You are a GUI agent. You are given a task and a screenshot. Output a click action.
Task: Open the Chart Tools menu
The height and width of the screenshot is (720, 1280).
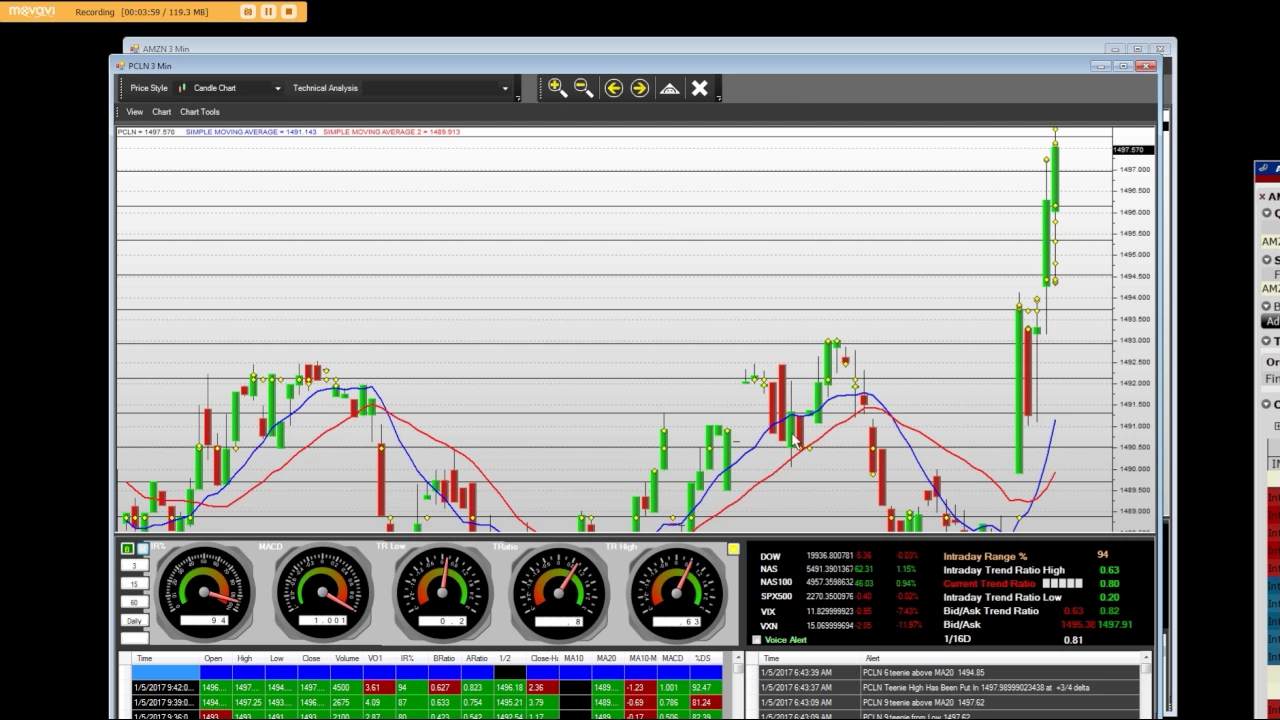pyautogui.click(x=199, y=112)
